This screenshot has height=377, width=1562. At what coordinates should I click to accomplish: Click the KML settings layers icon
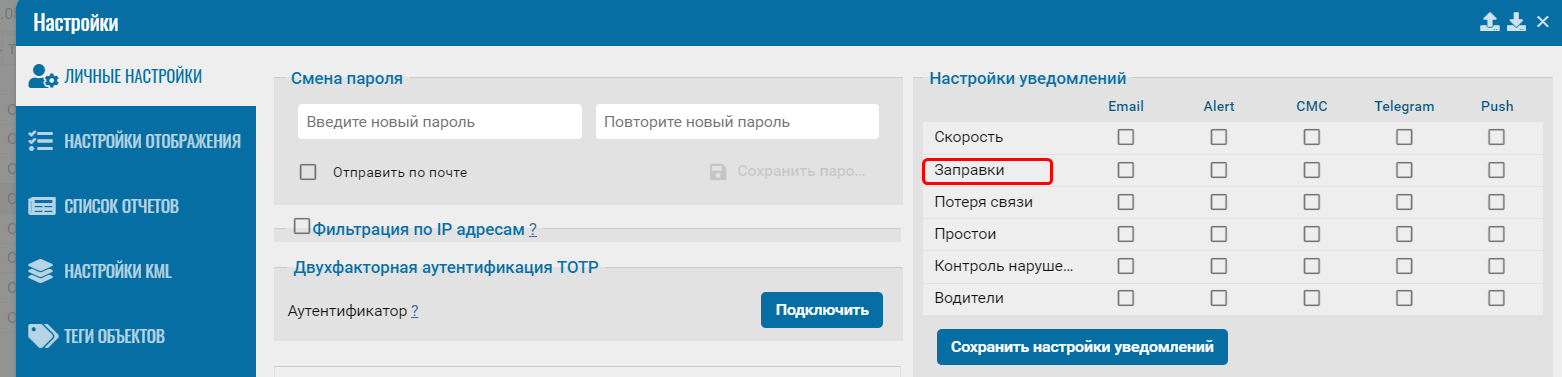[x=41, y=271]
